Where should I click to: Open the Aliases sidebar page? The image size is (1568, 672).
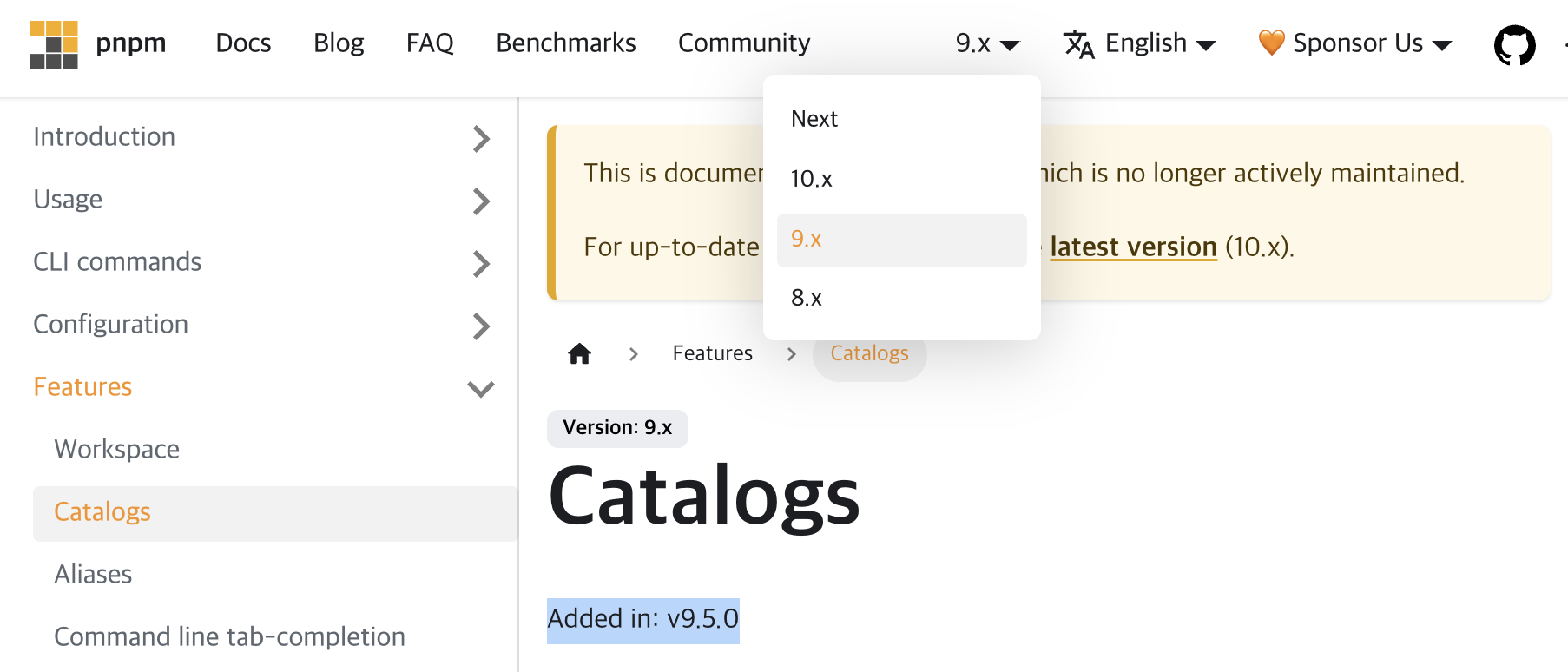click(x=93, y=575)
